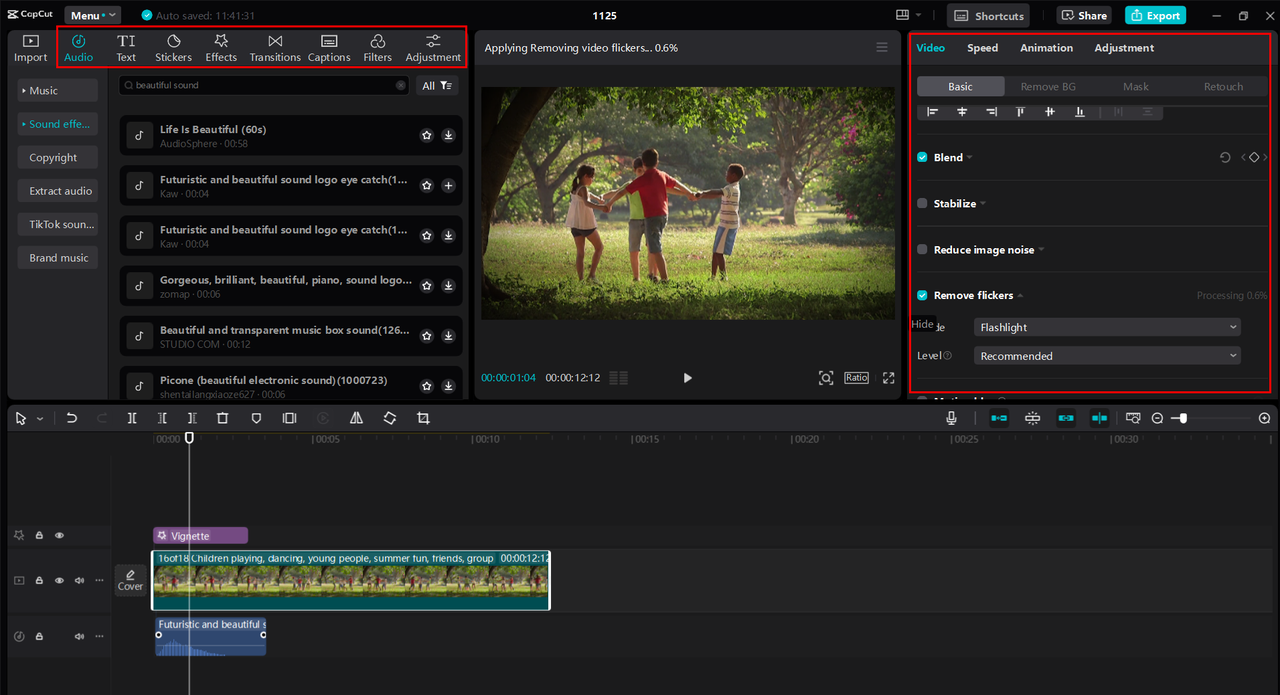Download 'Gorgeous, brilliant, beautiful, piano' sound
Screen dimensions: 1280x695
tap(448, 286)
